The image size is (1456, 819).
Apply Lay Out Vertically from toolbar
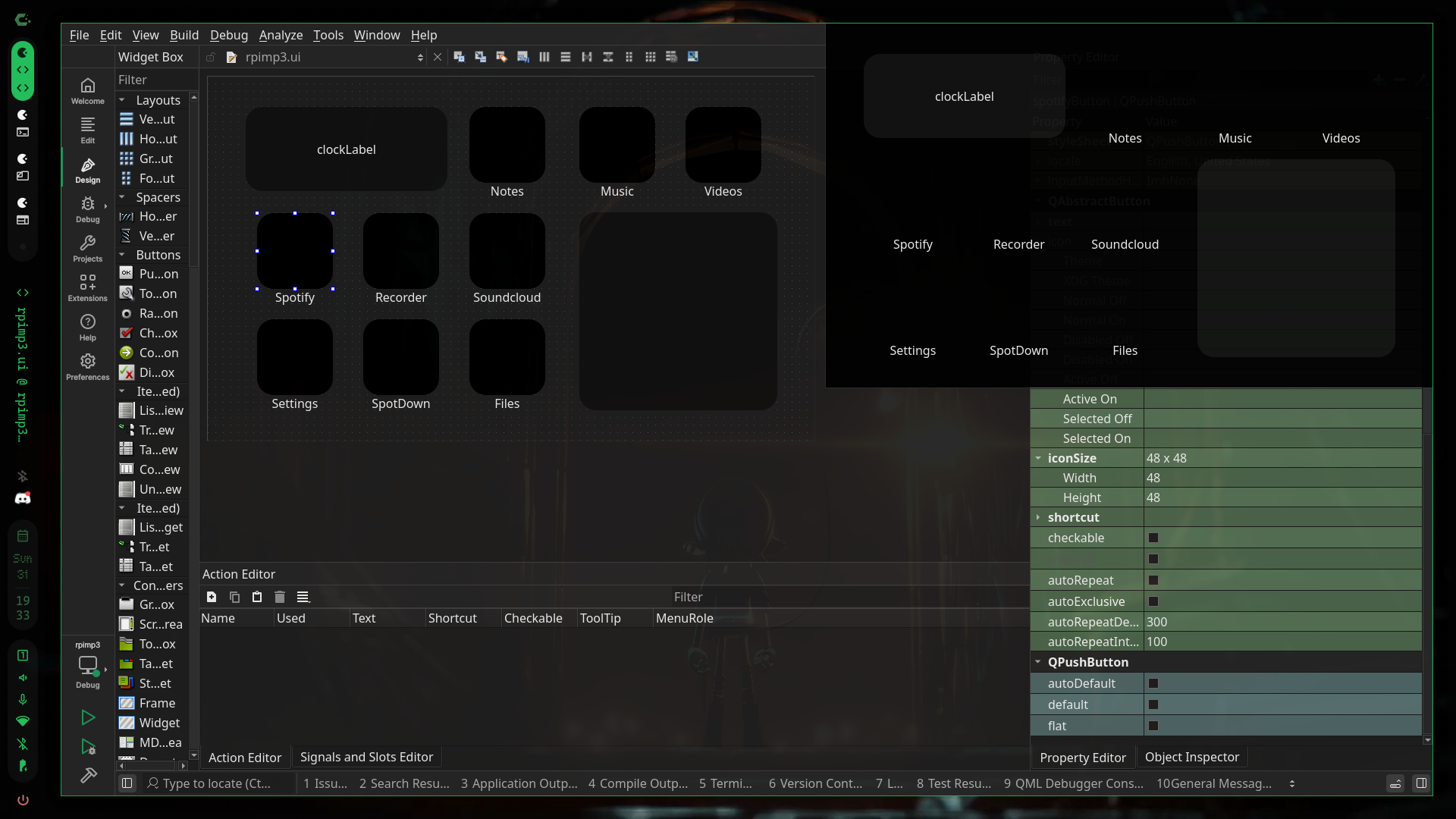point(565,57)
